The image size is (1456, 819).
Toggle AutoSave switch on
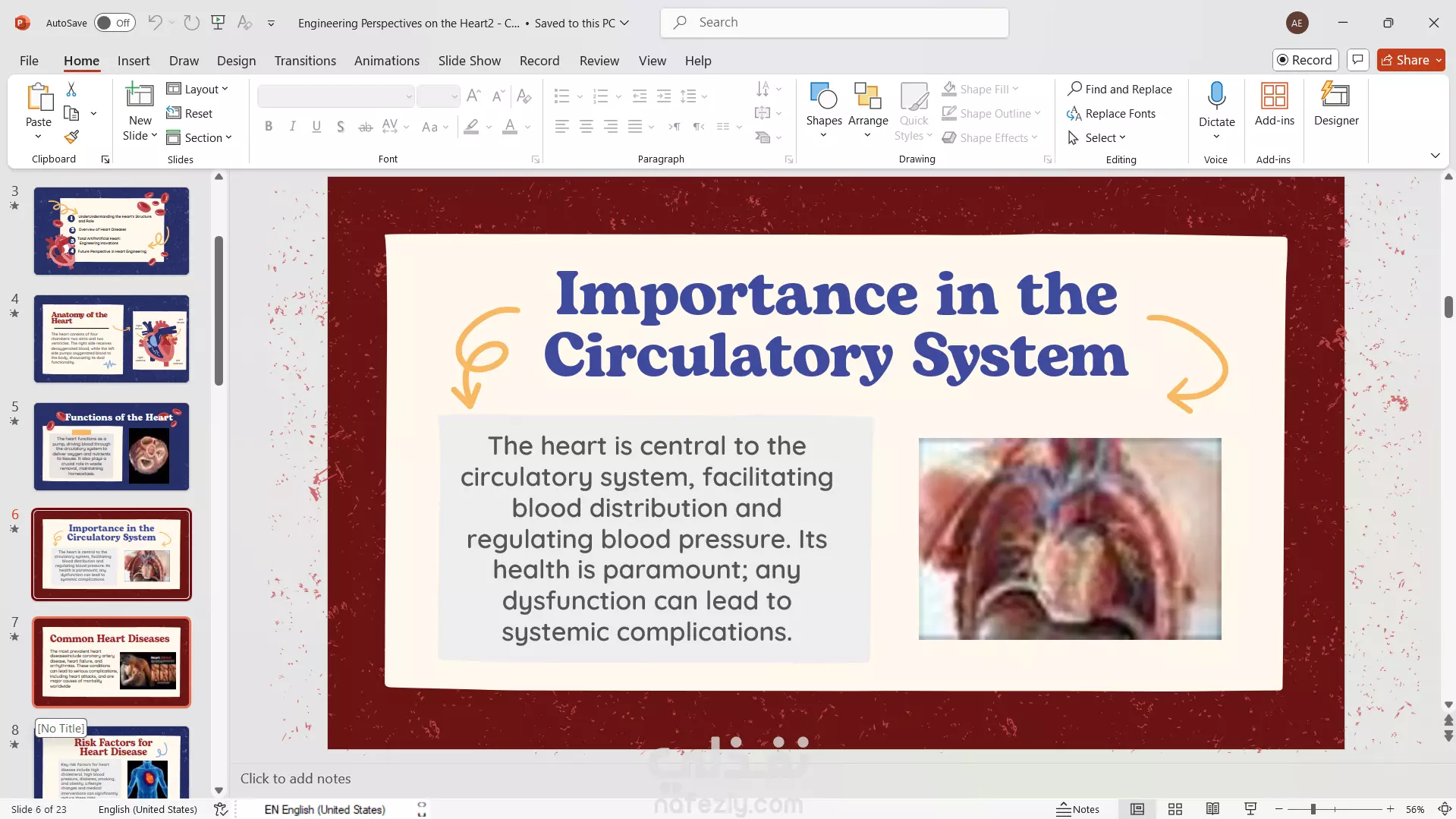(x=115, y=23)
